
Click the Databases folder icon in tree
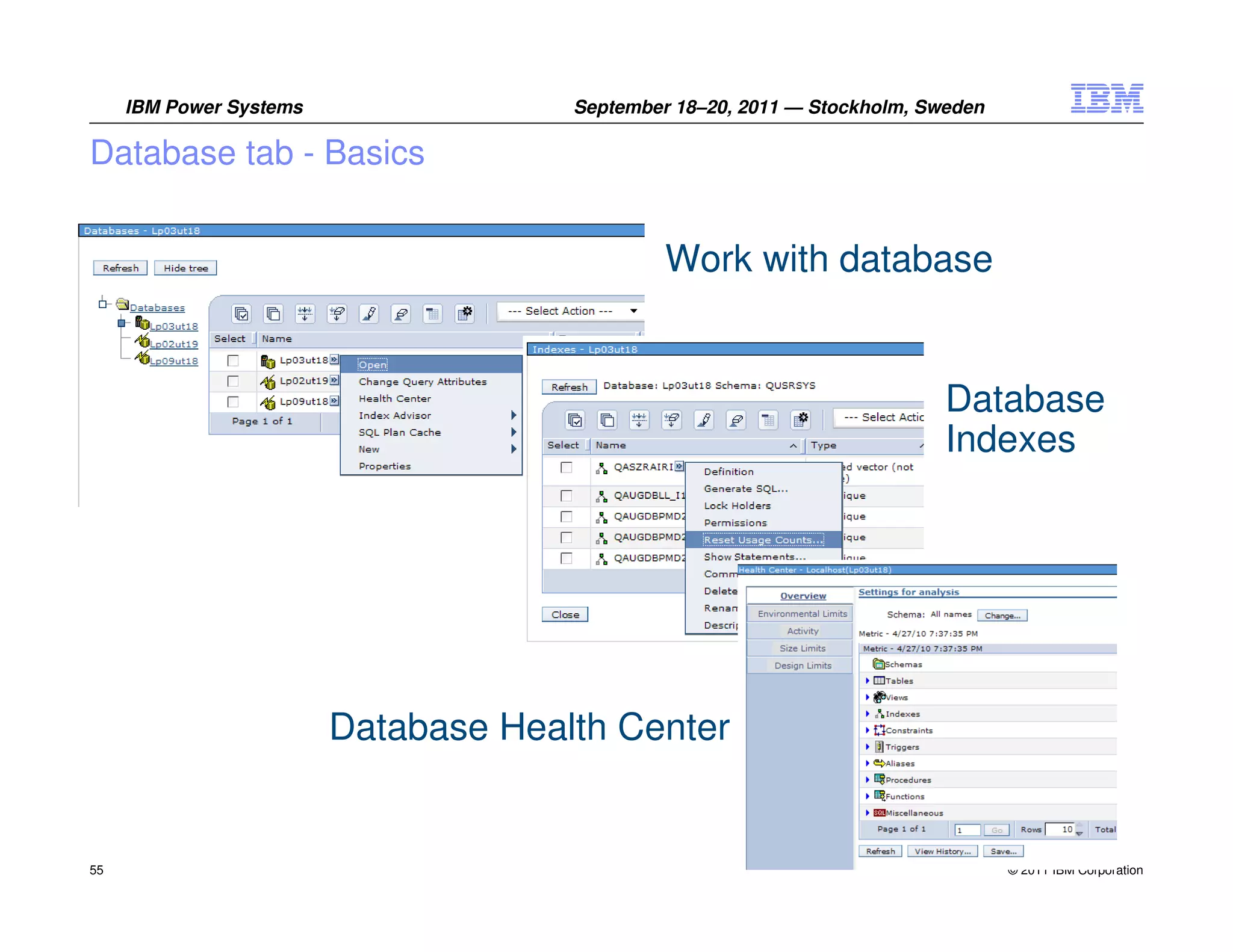(x=122, y=304)
